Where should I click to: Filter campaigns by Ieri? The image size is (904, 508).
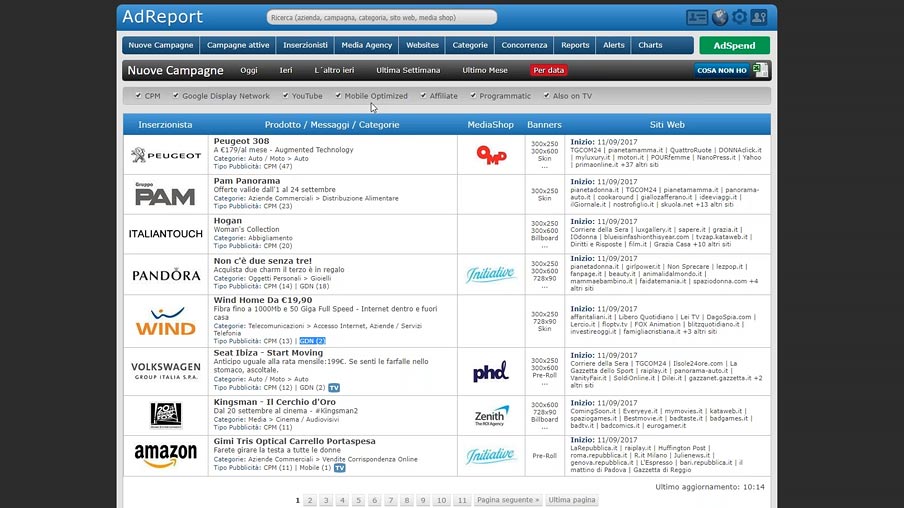pyautogui.click(x=286, y=70)
